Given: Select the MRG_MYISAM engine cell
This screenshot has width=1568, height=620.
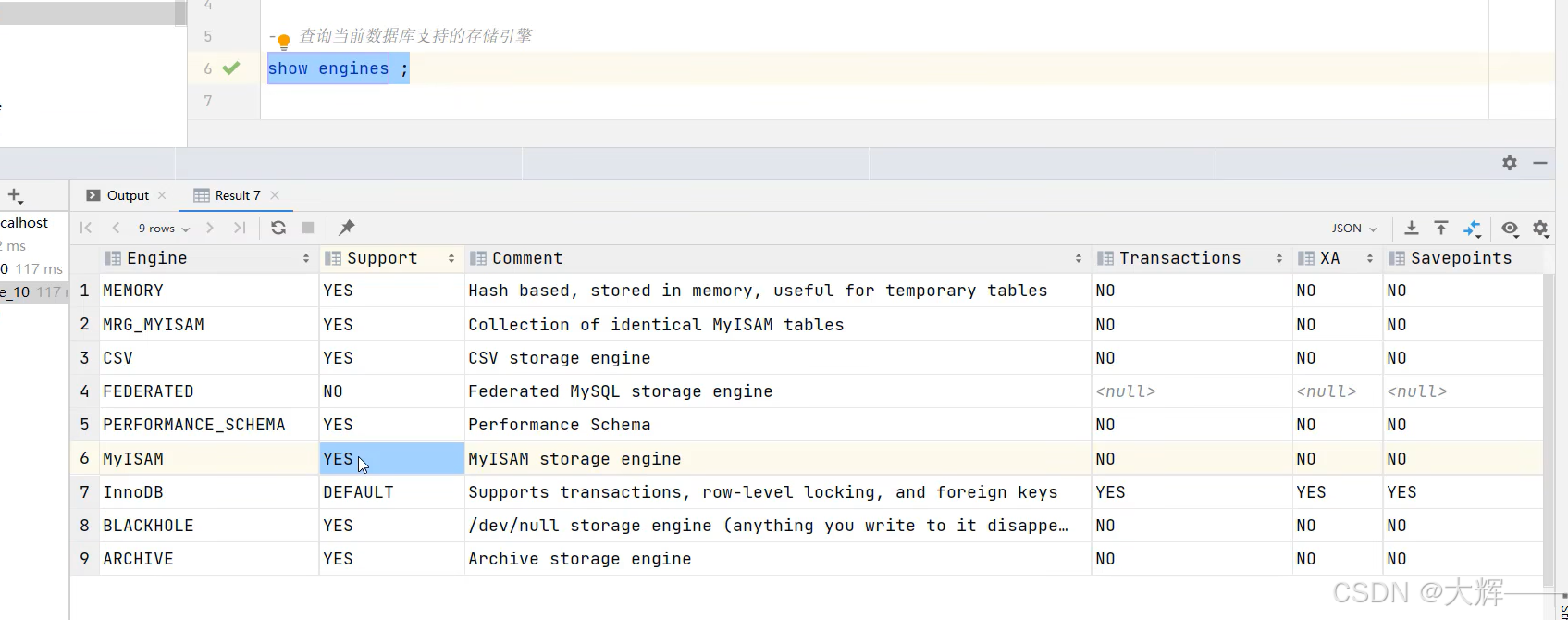Looking at the screenshot, I should (x=209, y=325).
